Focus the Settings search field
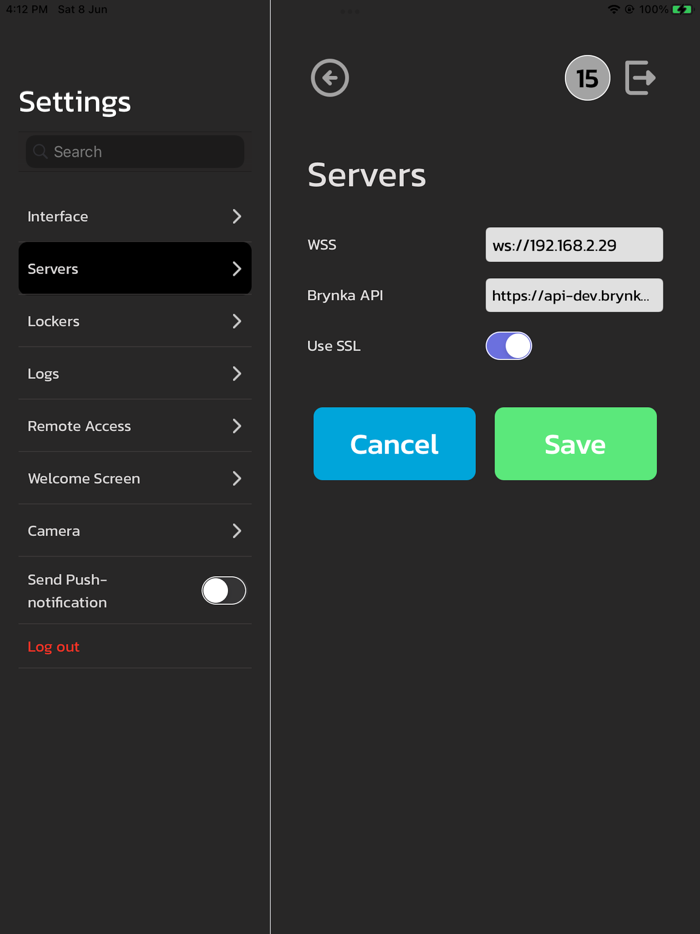The image size is (700, 934). coord(135,152)
